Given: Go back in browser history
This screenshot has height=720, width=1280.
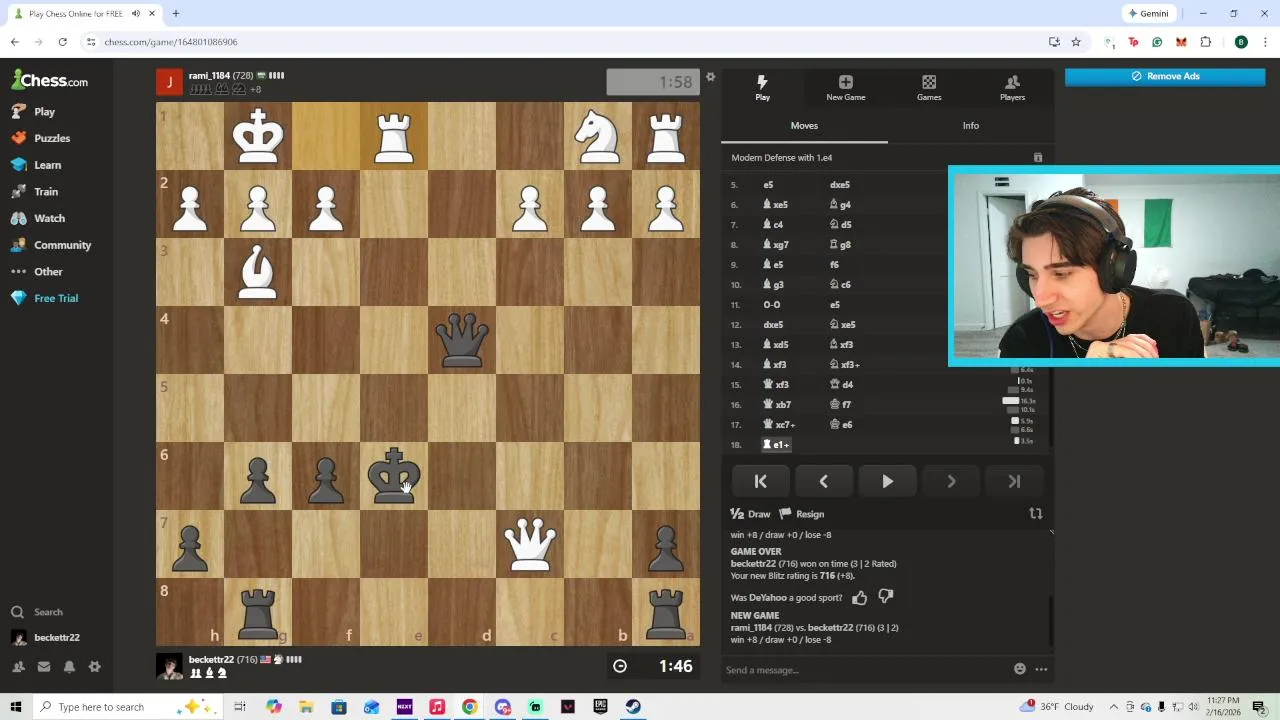Looking at the screenshot, I should (14, 42).
